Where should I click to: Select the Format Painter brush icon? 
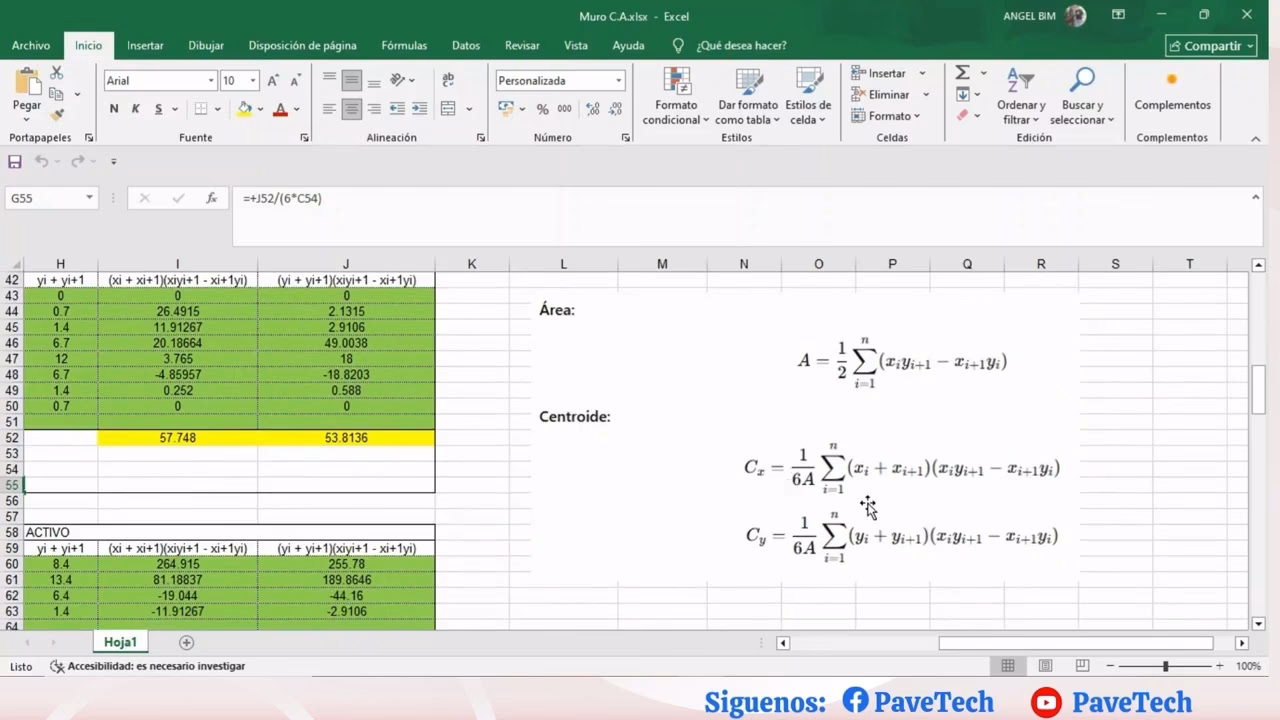point(57,116)
